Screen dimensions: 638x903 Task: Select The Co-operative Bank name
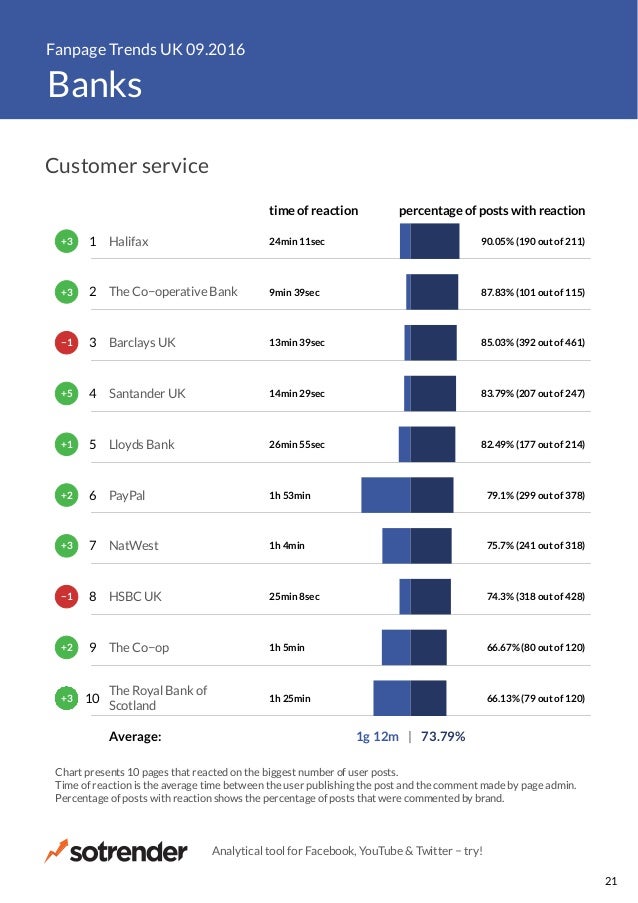173,292
